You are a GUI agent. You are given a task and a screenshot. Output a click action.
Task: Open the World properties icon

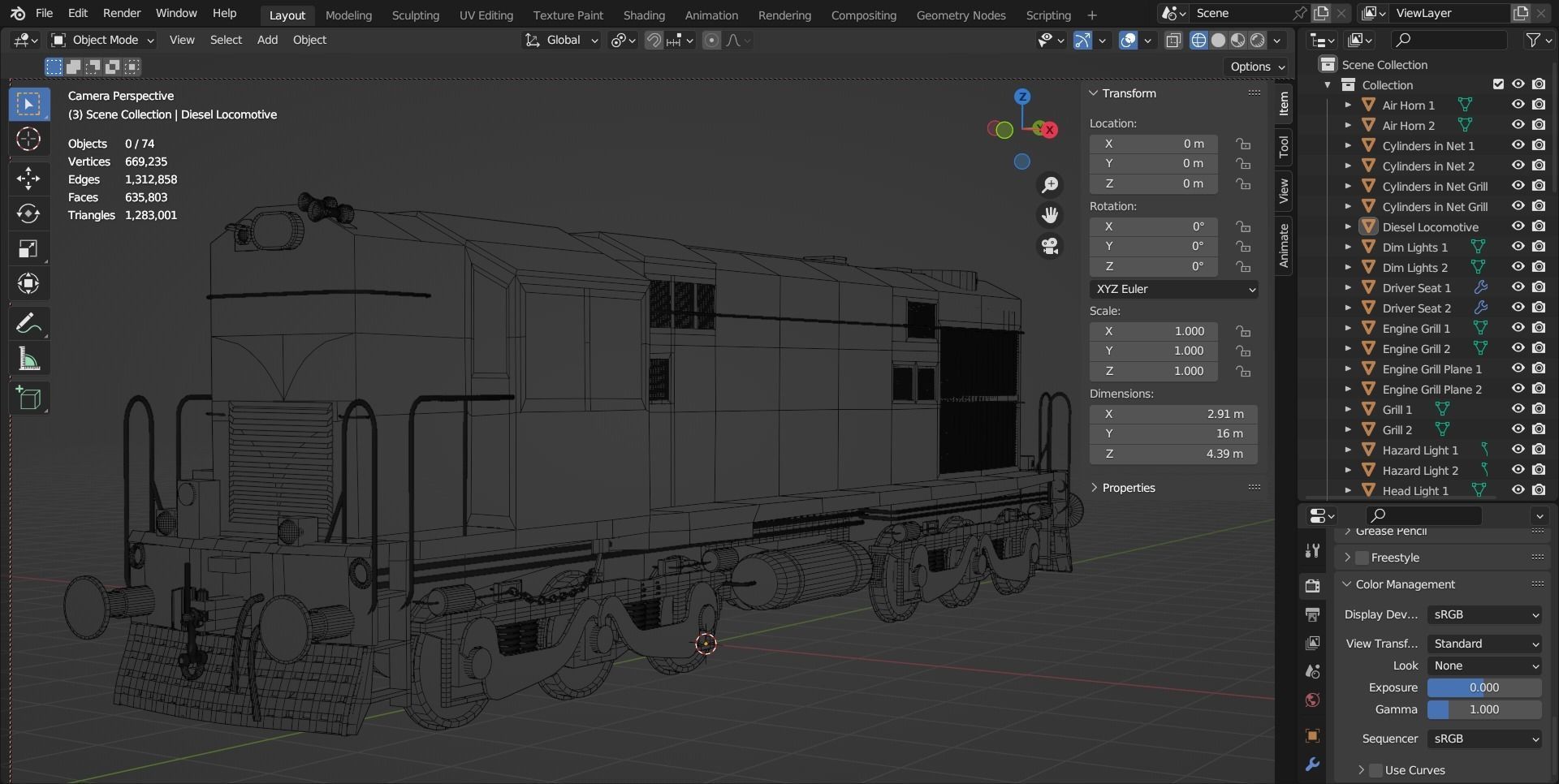coord(1312,700)
